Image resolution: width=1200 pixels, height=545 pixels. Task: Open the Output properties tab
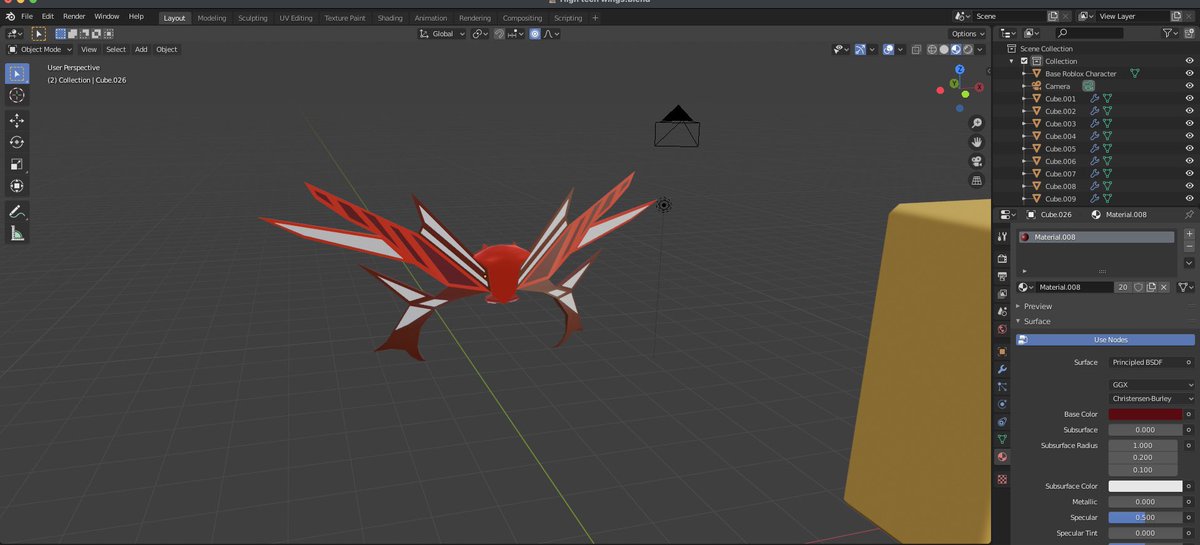[x=1002, y=276]
